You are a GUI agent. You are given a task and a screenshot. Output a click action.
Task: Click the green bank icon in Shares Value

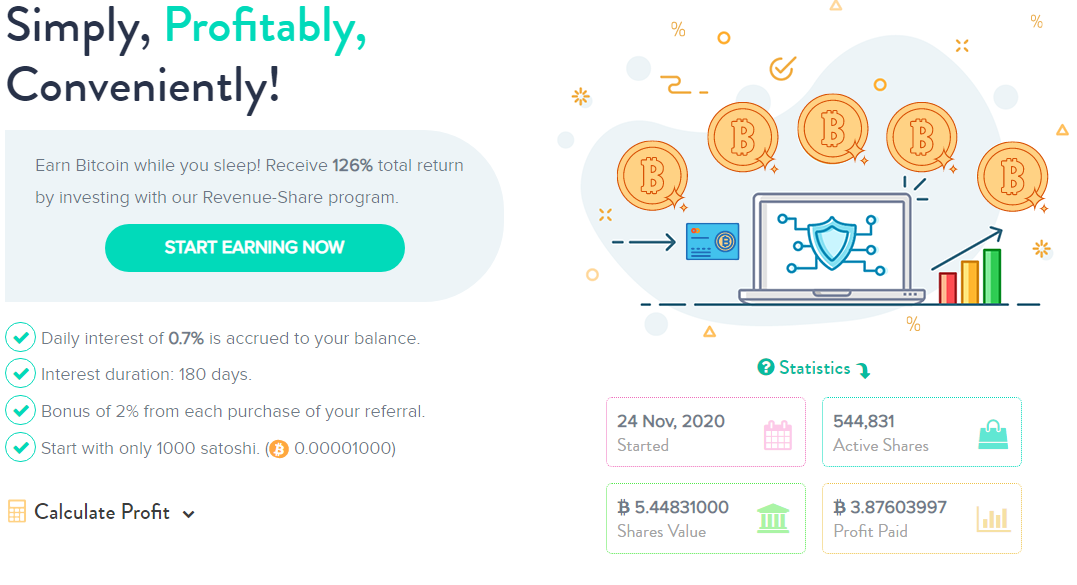[773, 518]
